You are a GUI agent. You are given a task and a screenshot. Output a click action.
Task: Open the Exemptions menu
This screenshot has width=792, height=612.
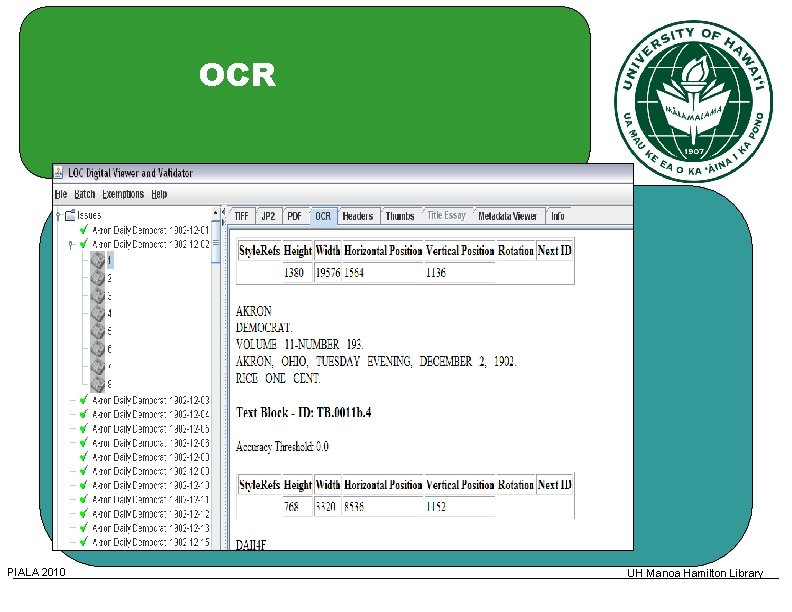pos(123,194)
